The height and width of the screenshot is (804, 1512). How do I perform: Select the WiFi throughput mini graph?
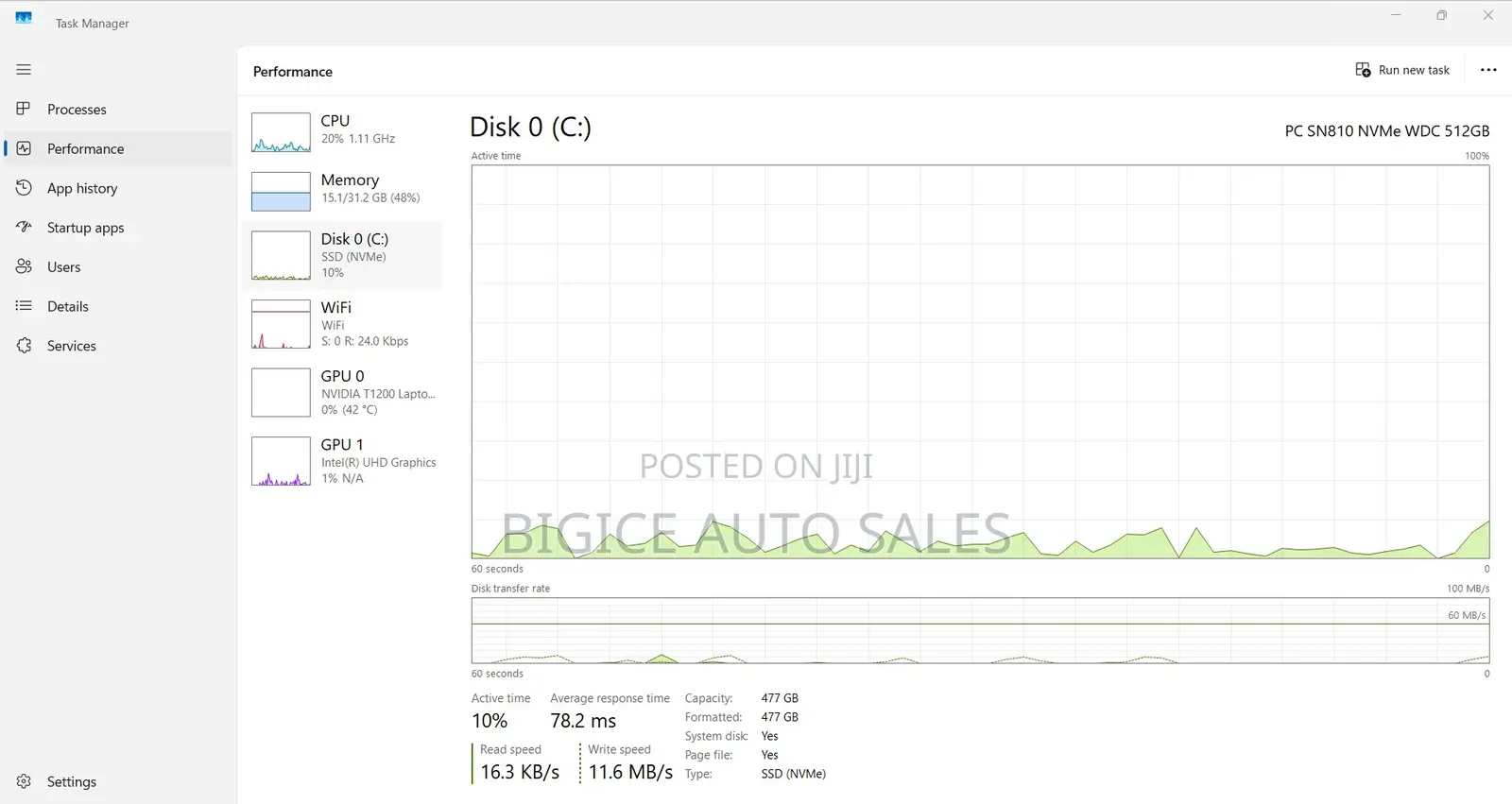tap(281, 324)
